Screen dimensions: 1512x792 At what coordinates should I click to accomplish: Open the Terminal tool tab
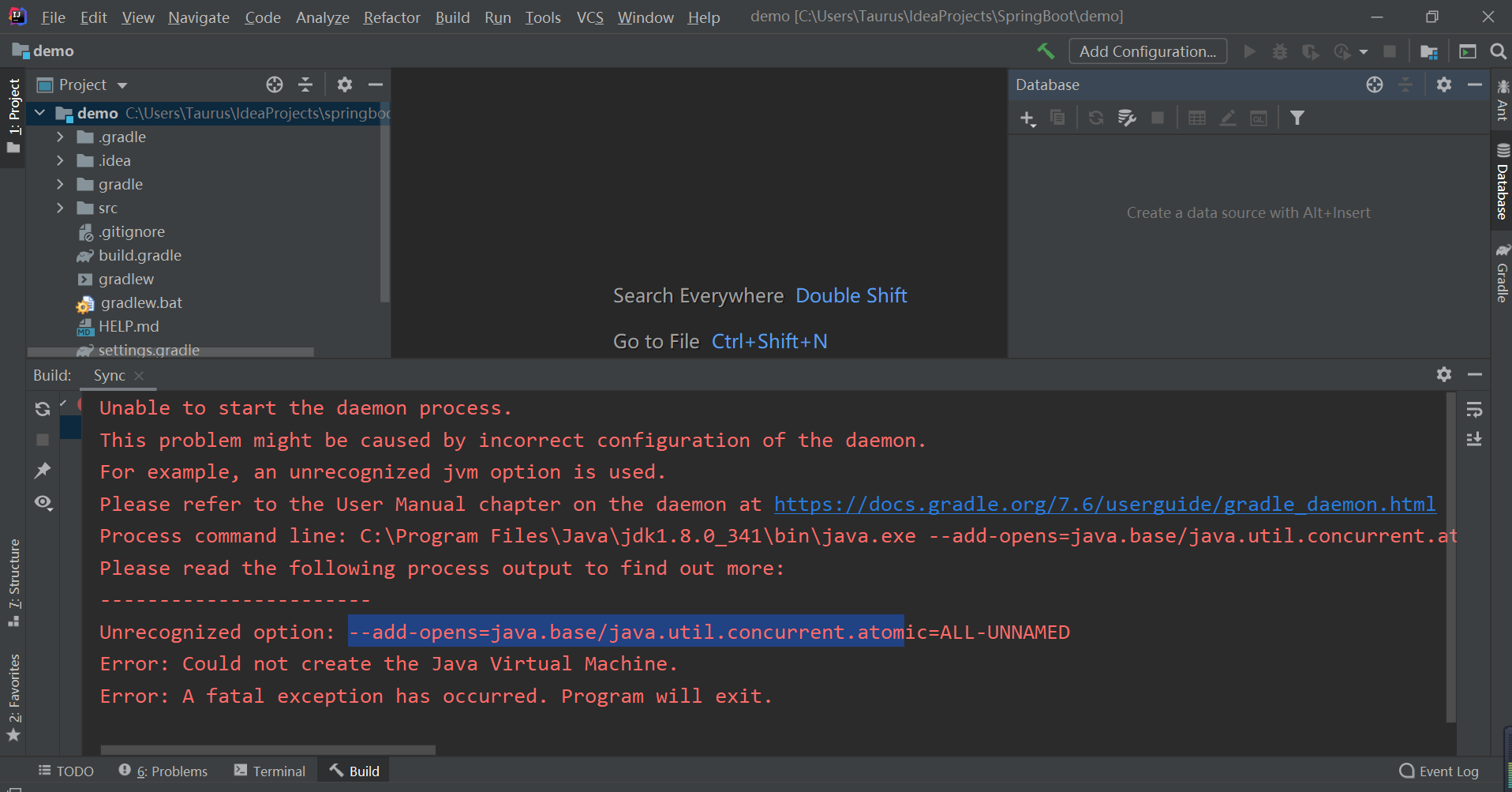pyautogui.click(x=270, y=771)
